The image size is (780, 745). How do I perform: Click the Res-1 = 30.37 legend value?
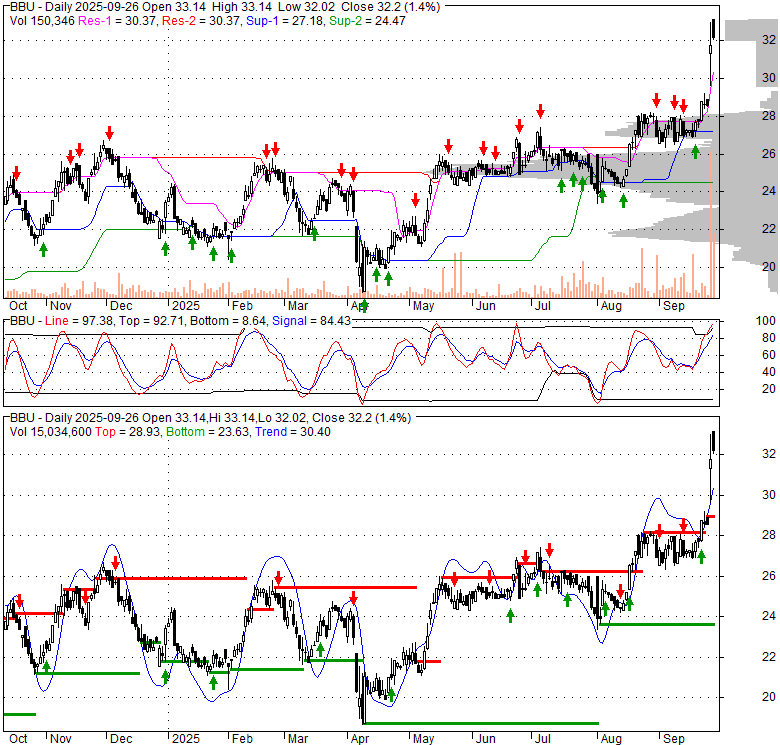tap(117, 21)
